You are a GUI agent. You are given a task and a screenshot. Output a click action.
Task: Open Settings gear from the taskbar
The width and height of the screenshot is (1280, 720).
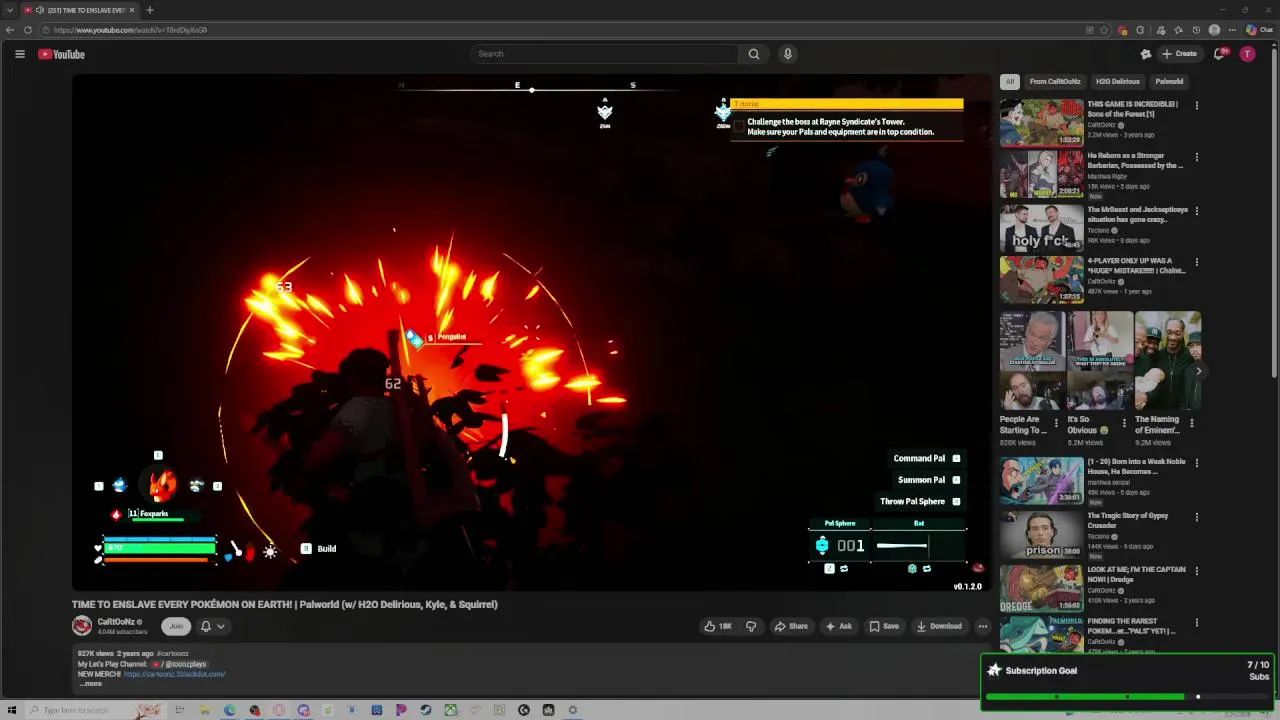[x=573, y=710]
